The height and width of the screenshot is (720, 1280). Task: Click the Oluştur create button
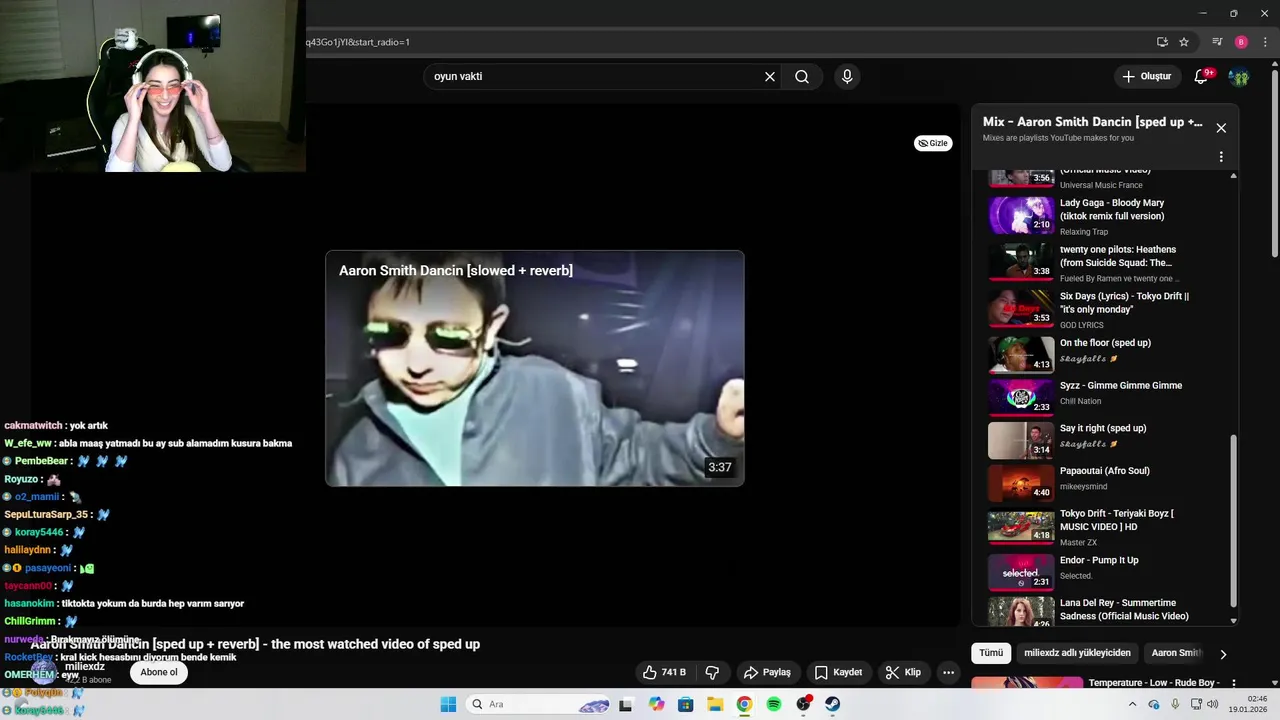point(1146,76)
